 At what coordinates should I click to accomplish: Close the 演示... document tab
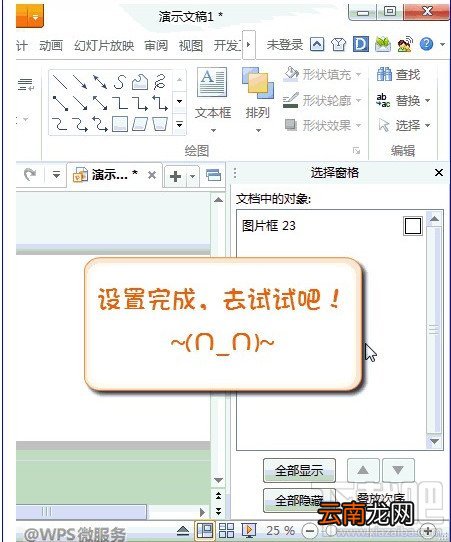click(x=152, y=175)
